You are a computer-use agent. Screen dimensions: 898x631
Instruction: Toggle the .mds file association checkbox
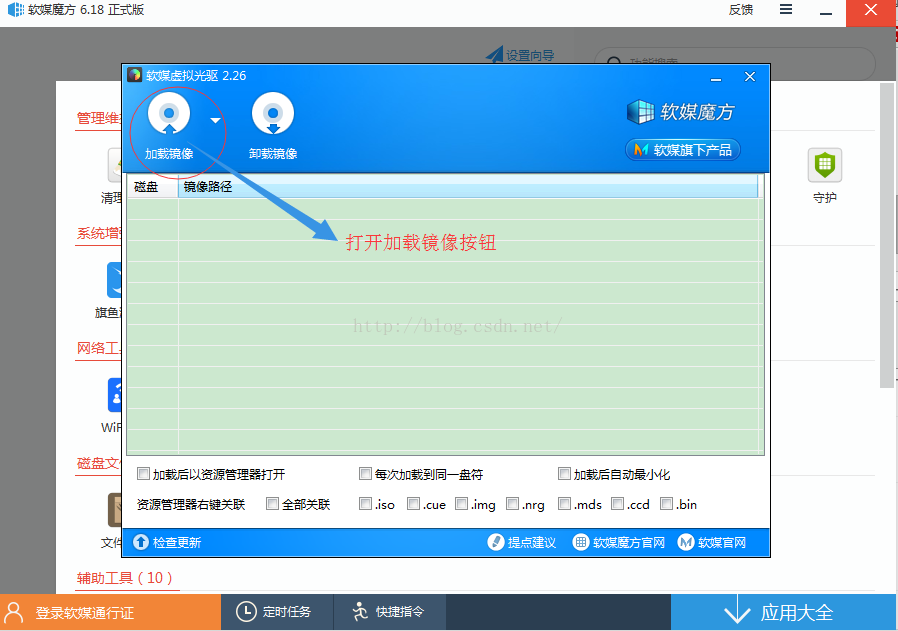click(564, 504)
